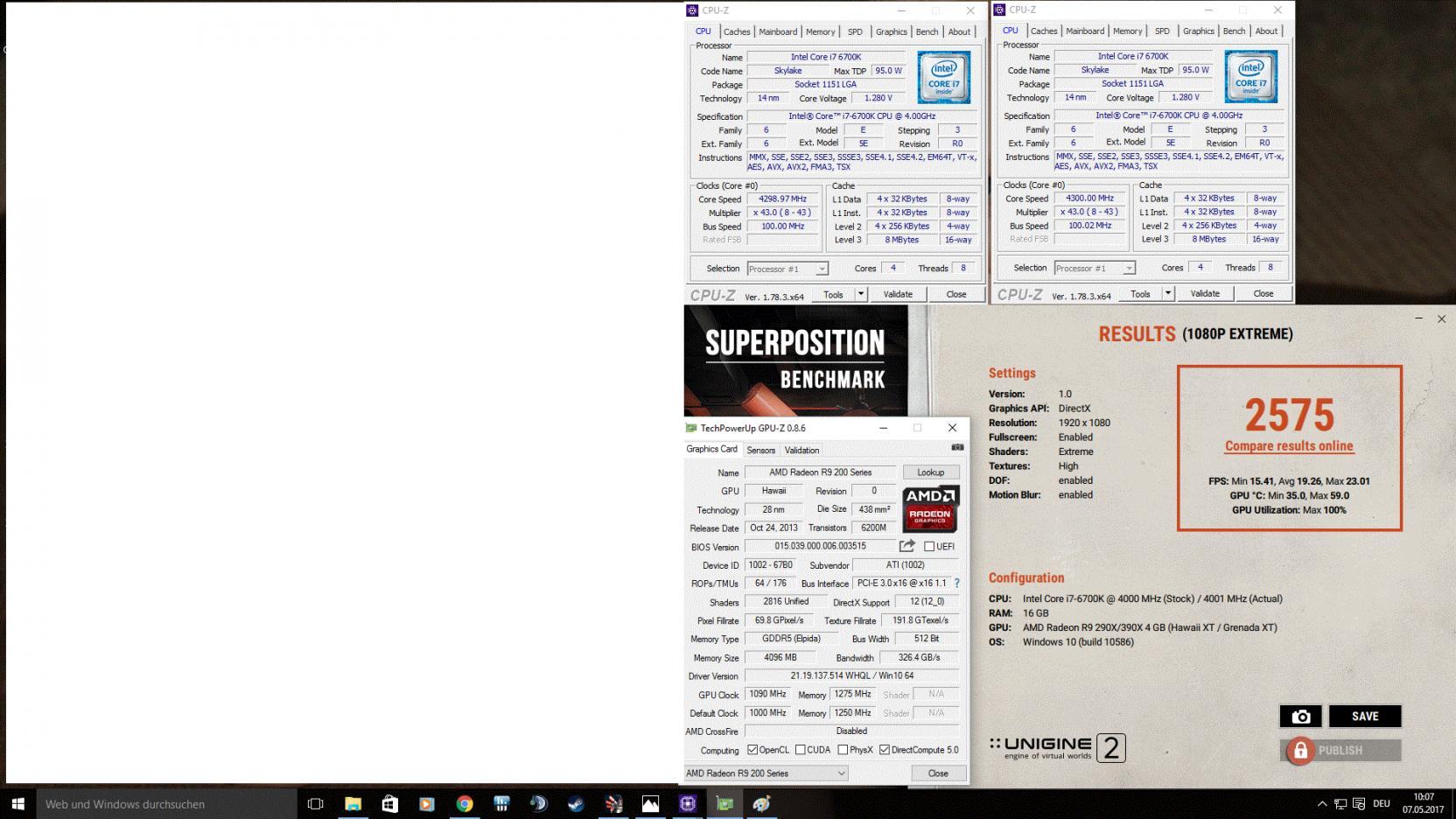Click the Close button in left CPU-Z
Viewport: 1456px width, 819px height.
(956, 294)
